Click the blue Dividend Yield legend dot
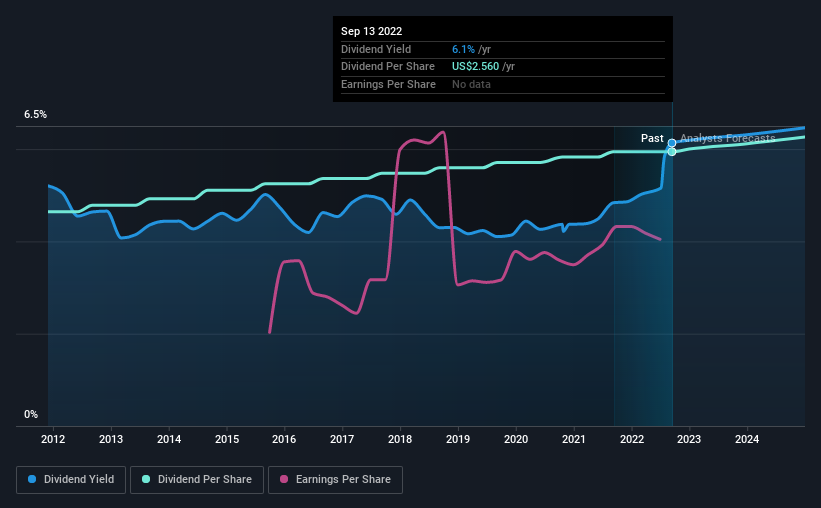The width and height of the screenshot is (821, 508). (x=32, y=479)
